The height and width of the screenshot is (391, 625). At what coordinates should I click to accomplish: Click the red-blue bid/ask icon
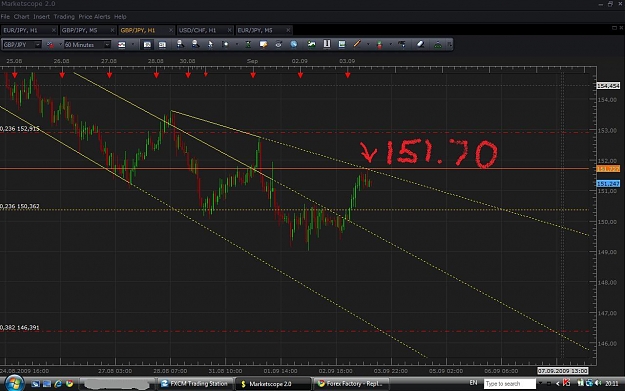(x=50, y=45)
